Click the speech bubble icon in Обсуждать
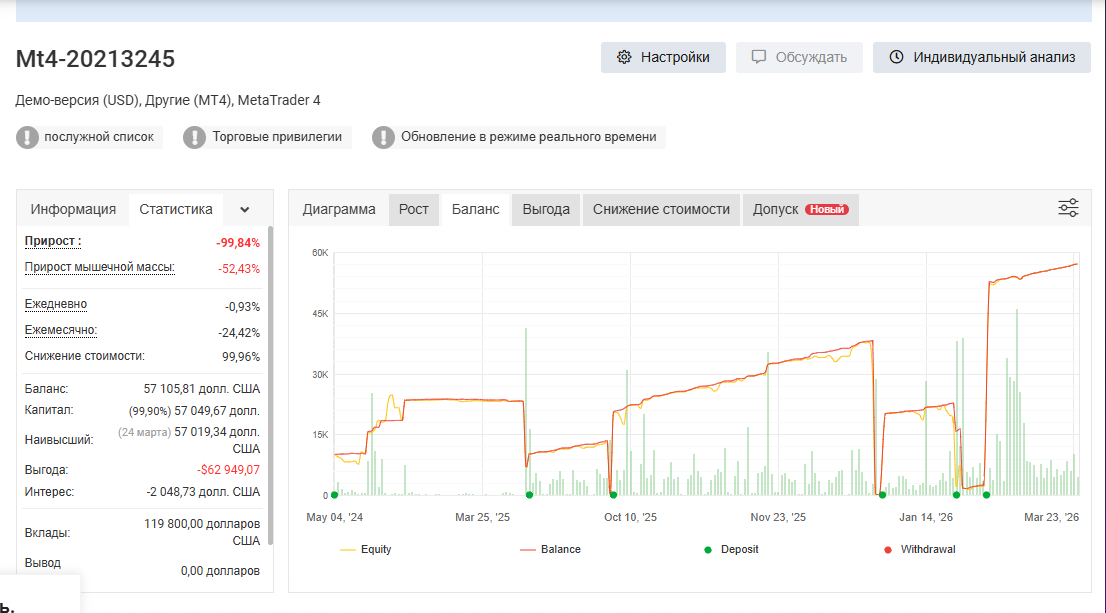 [x=759, y=57]
